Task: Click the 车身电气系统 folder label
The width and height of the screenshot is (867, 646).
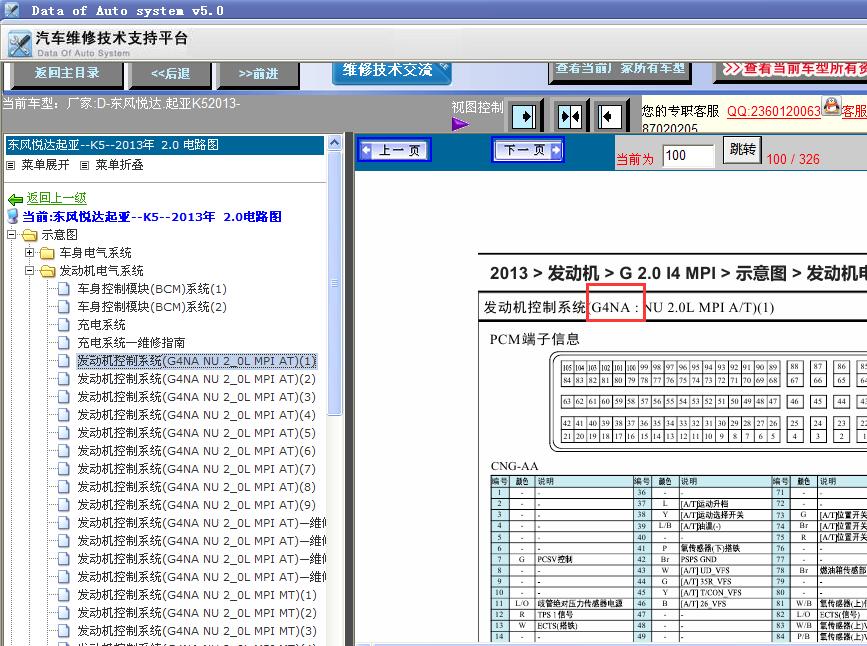Action: (x=96, y=253)
